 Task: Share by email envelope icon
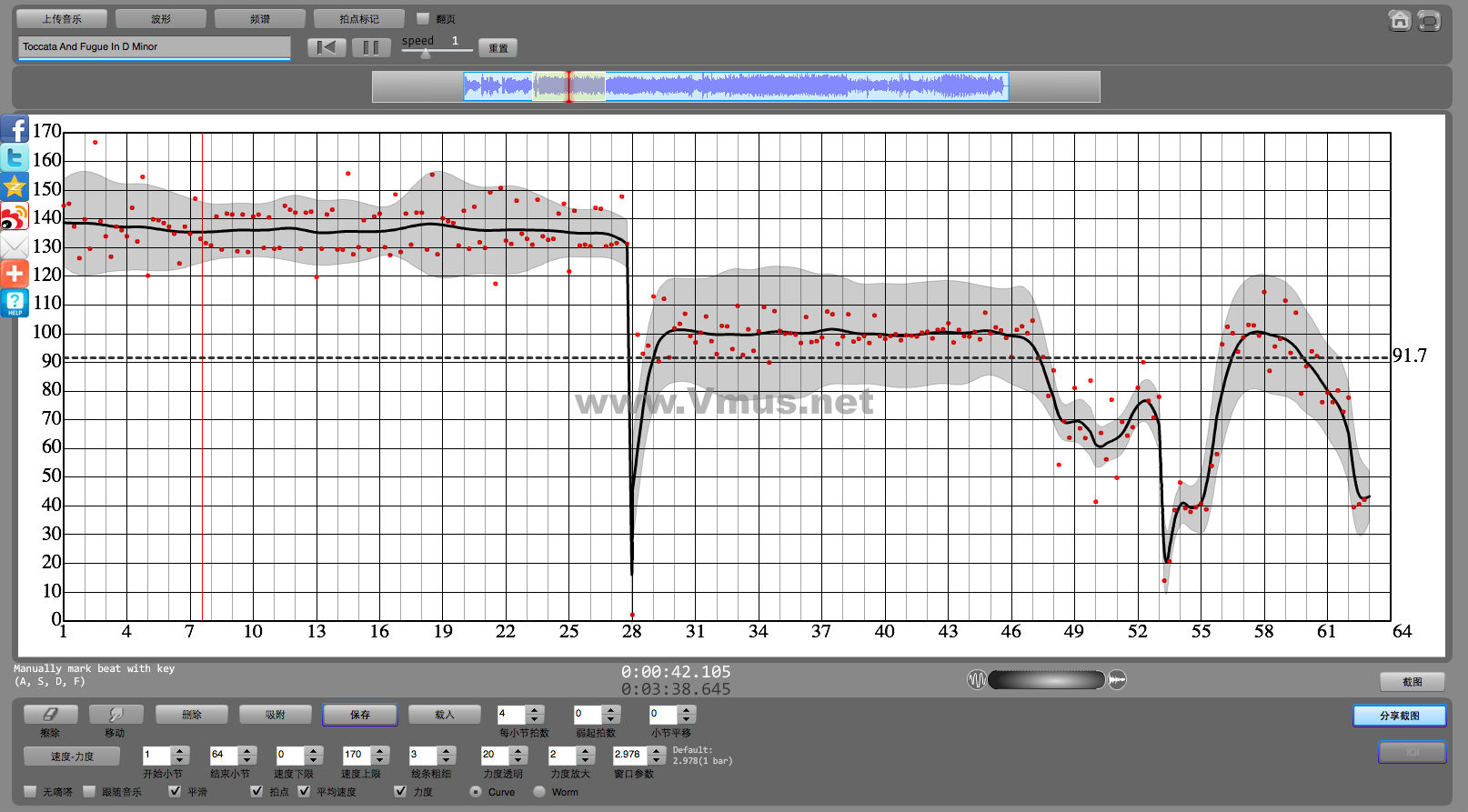[15, 245]
